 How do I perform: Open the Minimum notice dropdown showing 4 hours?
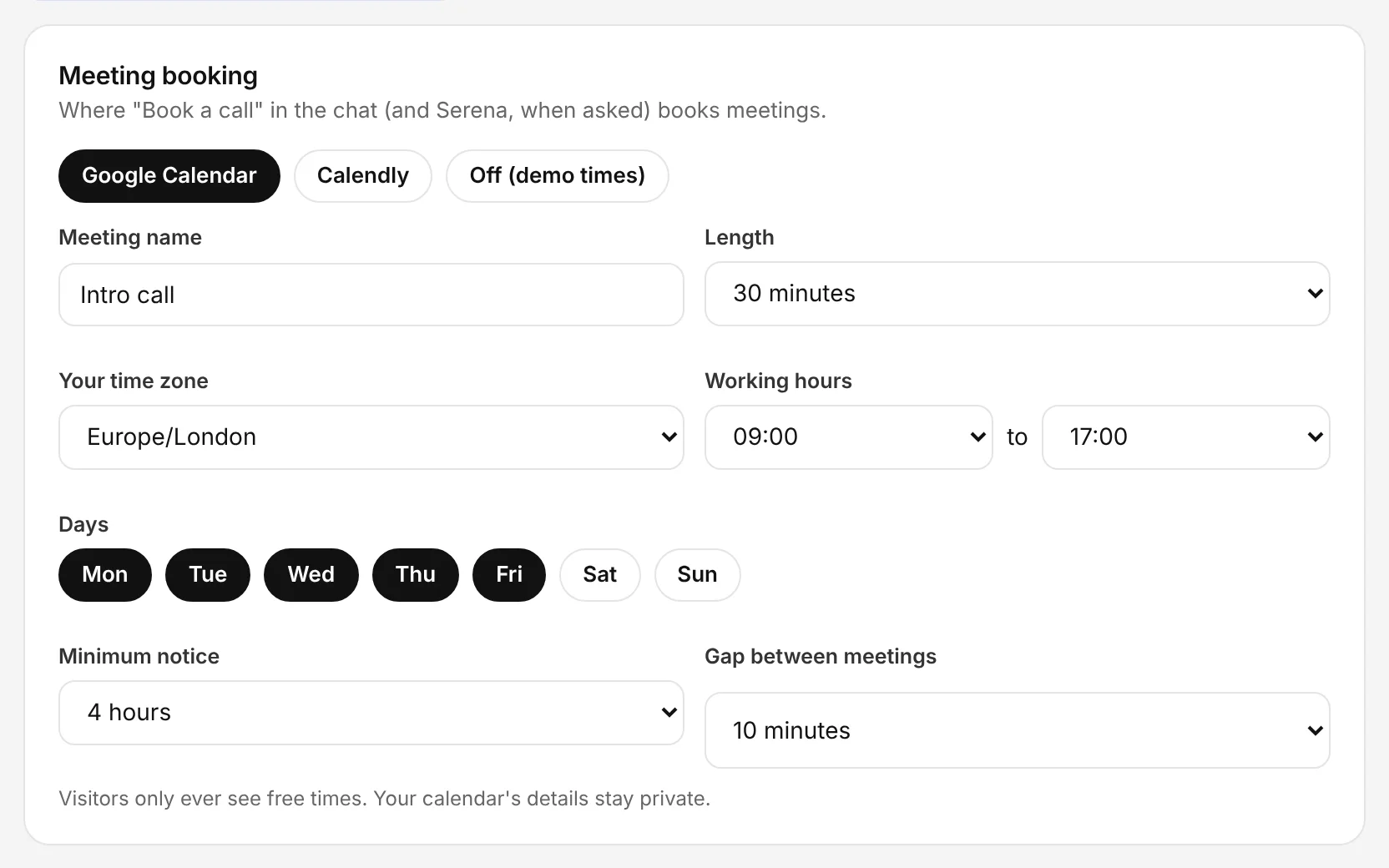tap(371, 713)
